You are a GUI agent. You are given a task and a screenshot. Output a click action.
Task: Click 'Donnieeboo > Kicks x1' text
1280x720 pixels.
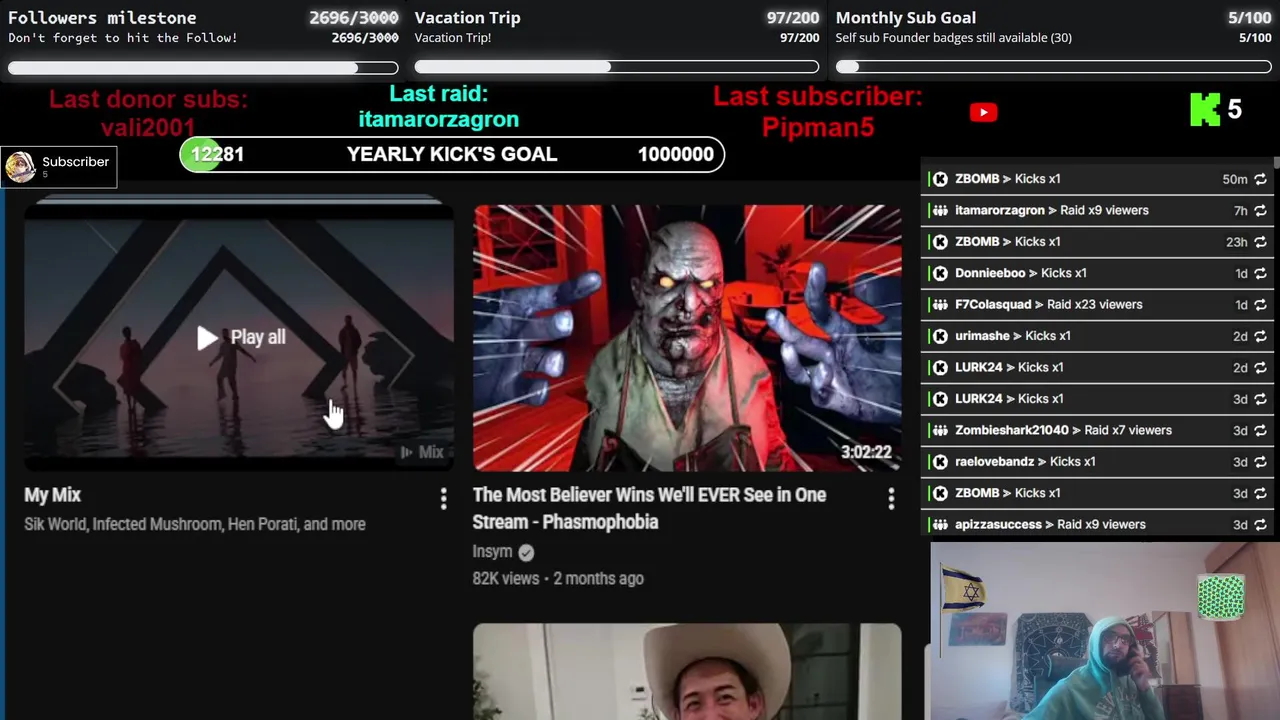(x=1021, y=273)
